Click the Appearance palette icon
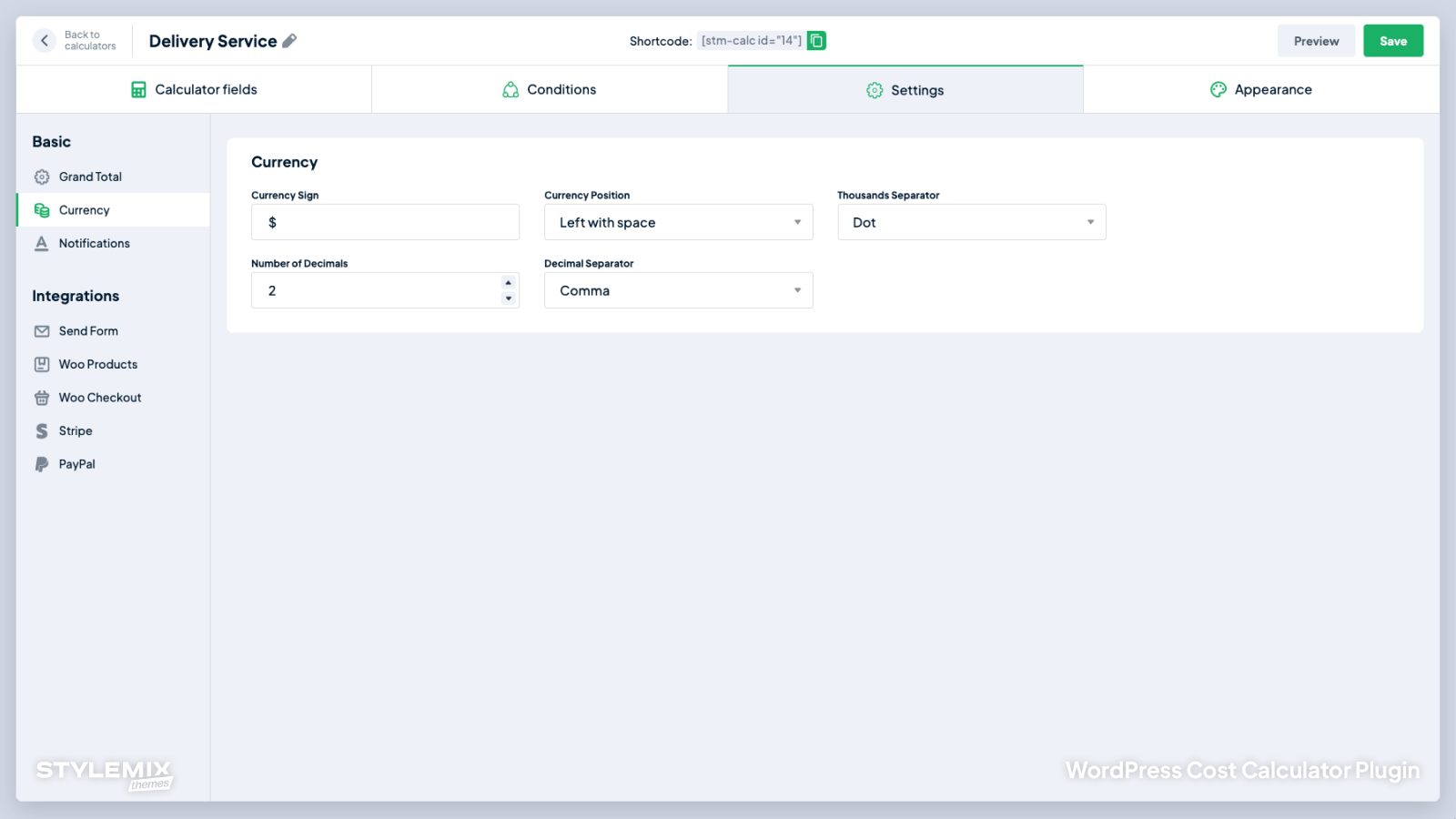Viewport: 1456px width, 819px height. click(x=1218, y=89)
